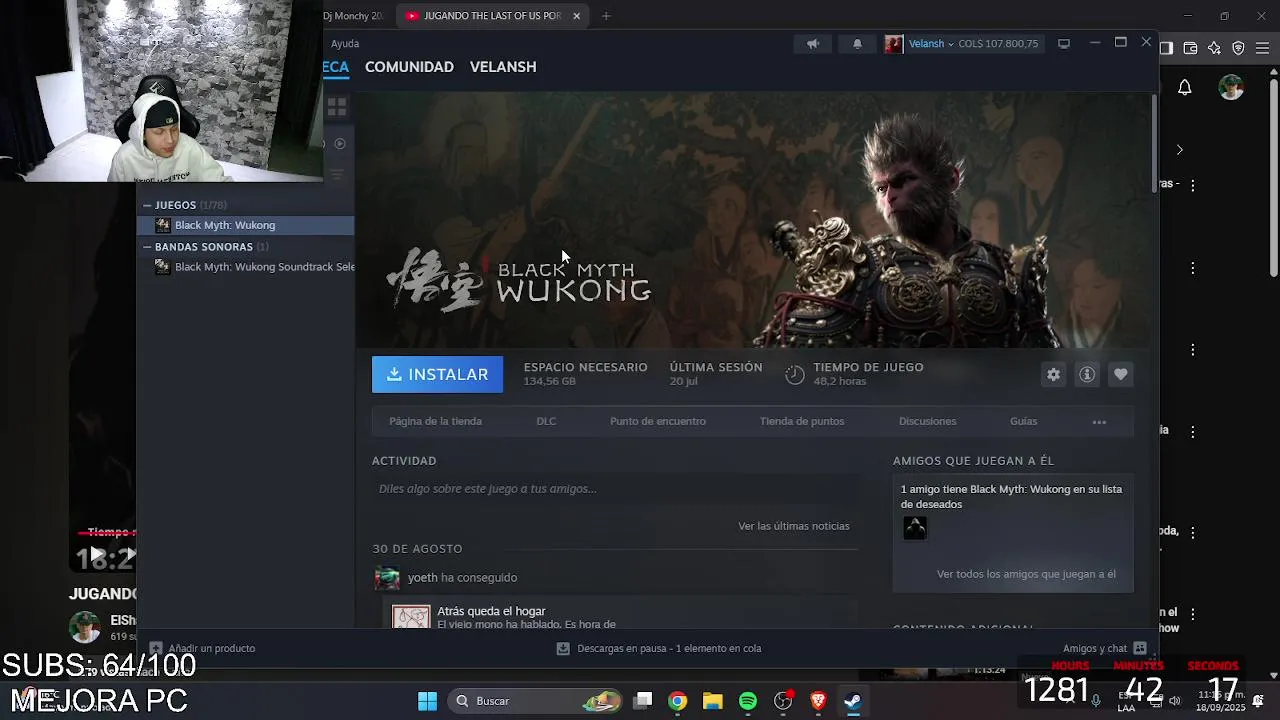Collapse JUEGOS category in library
This screenshot has width=1280, height=720.
click(147, 205)
